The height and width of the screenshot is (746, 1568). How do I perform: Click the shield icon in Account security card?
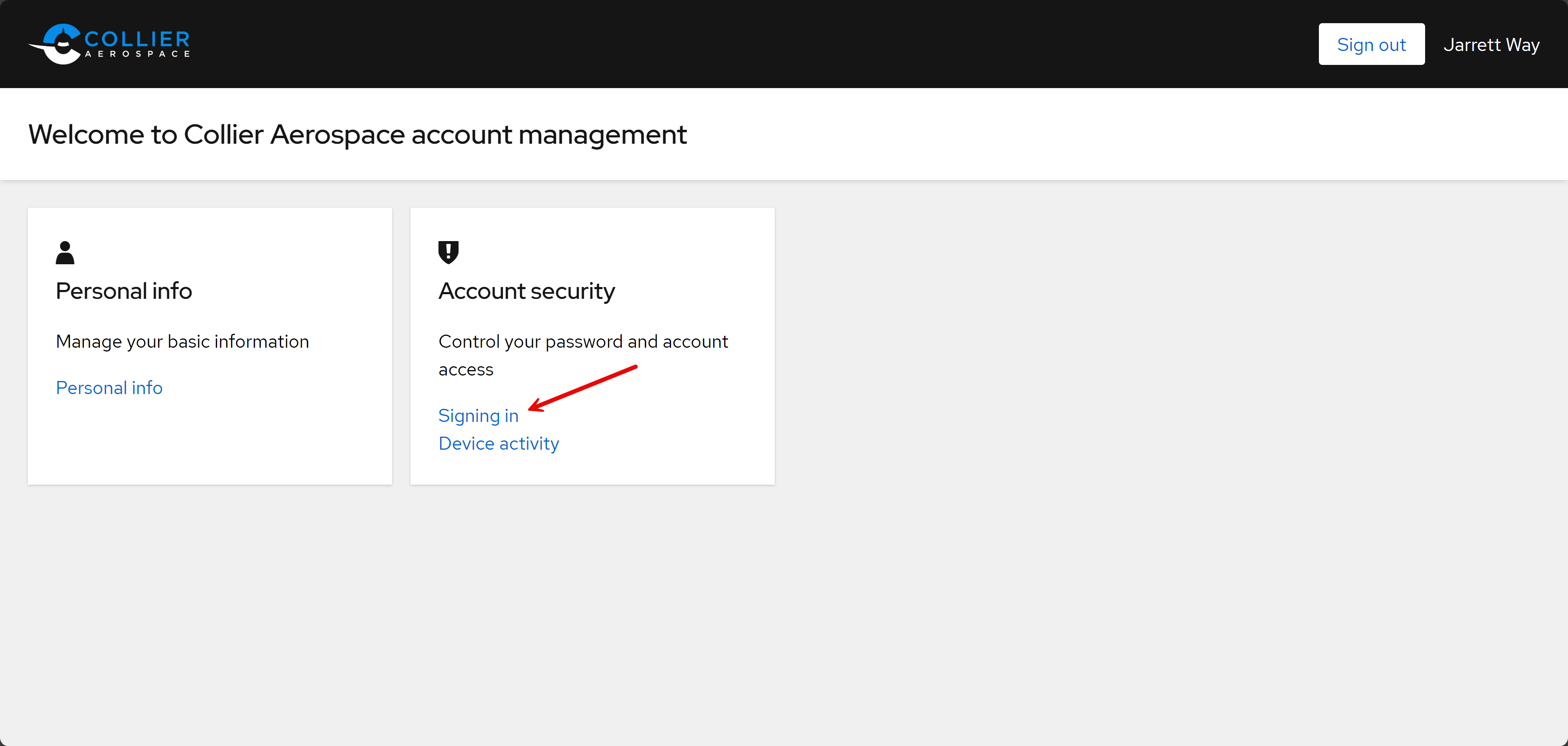click(x=448, y=252)
